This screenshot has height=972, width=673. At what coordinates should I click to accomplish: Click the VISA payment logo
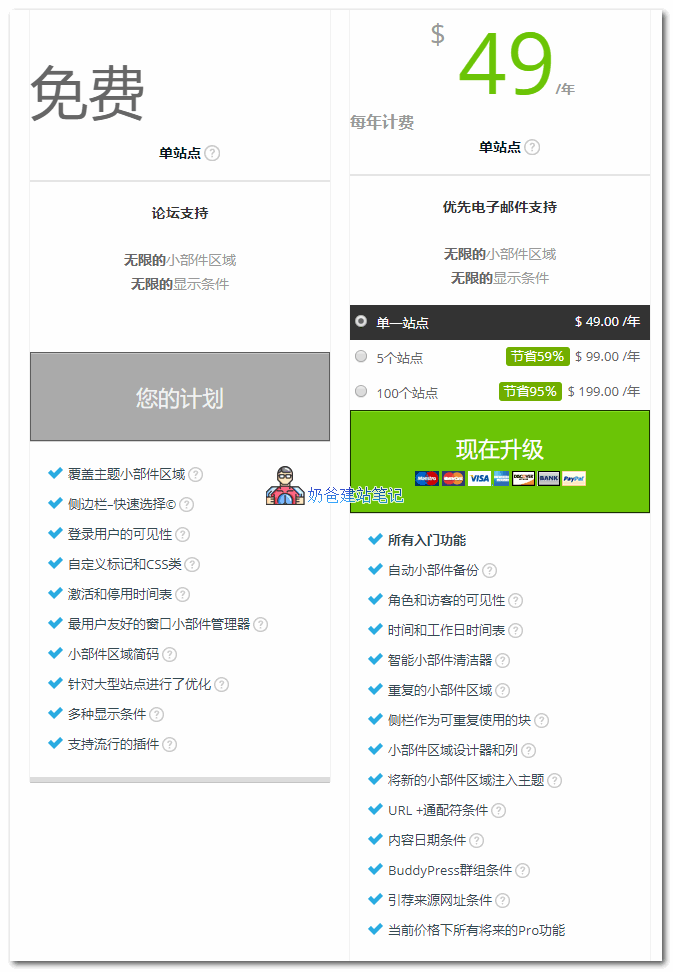[x=479, y=478]
